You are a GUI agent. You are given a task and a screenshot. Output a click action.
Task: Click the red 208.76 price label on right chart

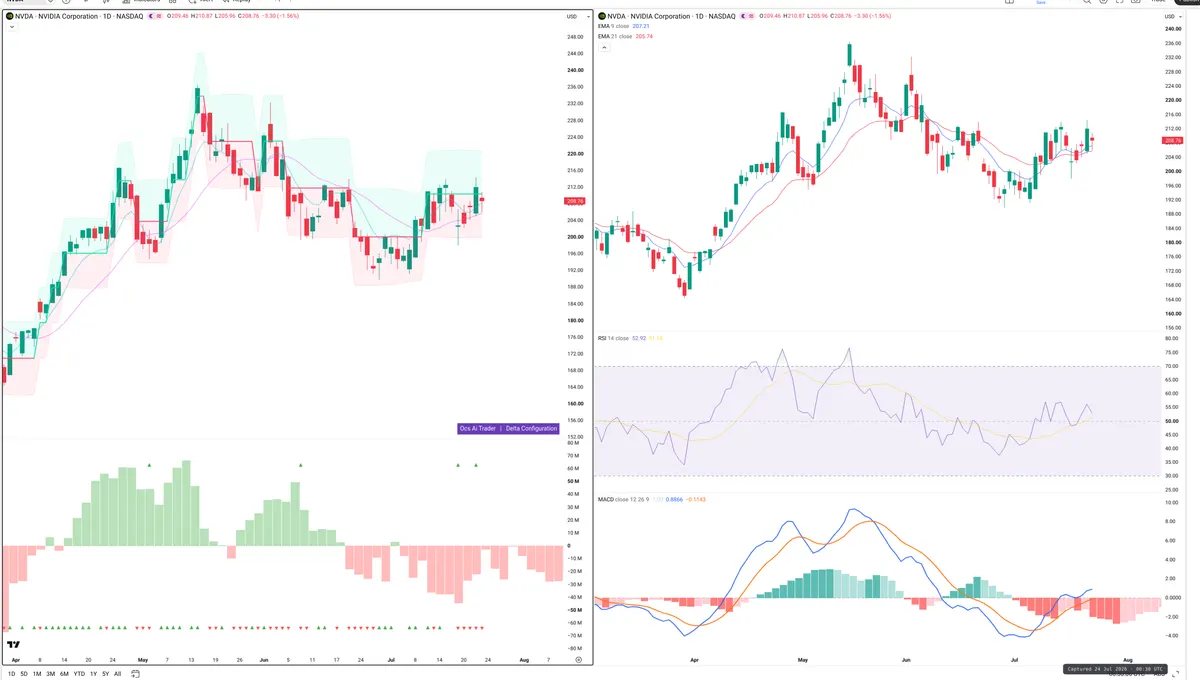pyautogui.click(x=1172, y=141)
